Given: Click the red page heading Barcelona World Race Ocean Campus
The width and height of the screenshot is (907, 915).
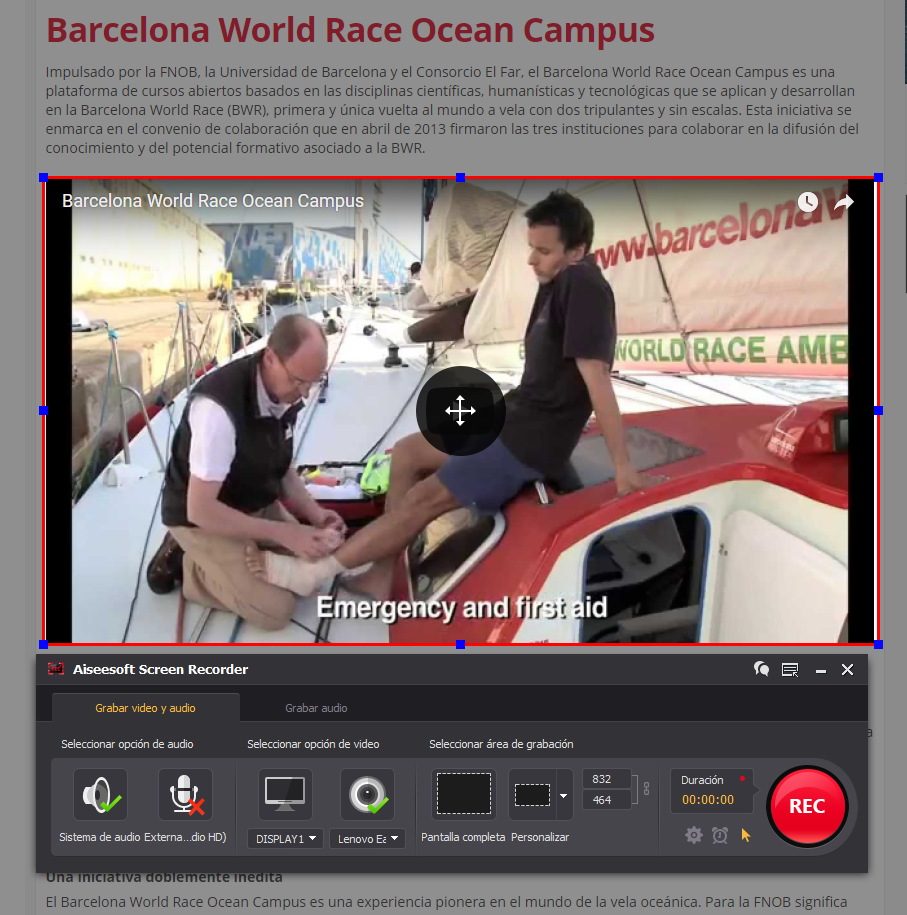Looking at the screenshot, I should (x=350, y=30).
